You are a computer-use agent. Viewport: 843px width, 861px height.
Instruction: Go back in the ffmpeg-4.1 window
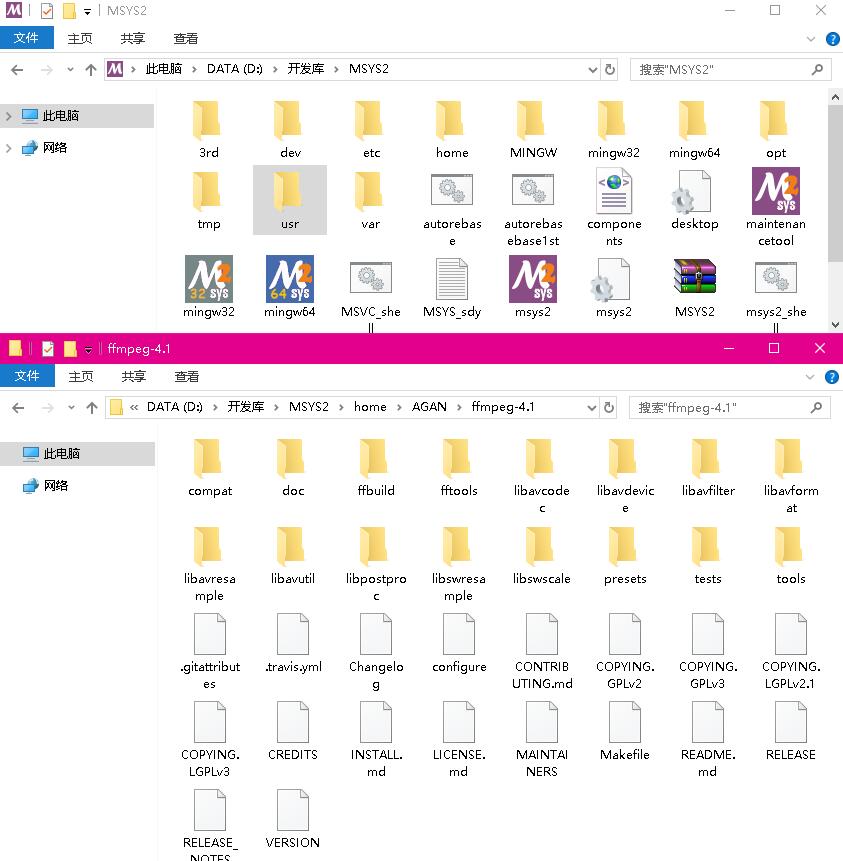(18, 407)
